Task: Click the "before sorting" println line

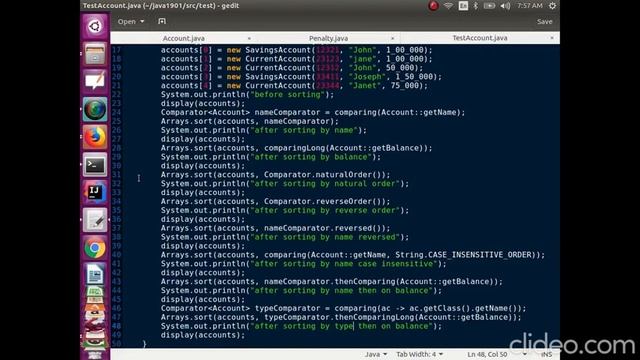Action: pos(247,95)
